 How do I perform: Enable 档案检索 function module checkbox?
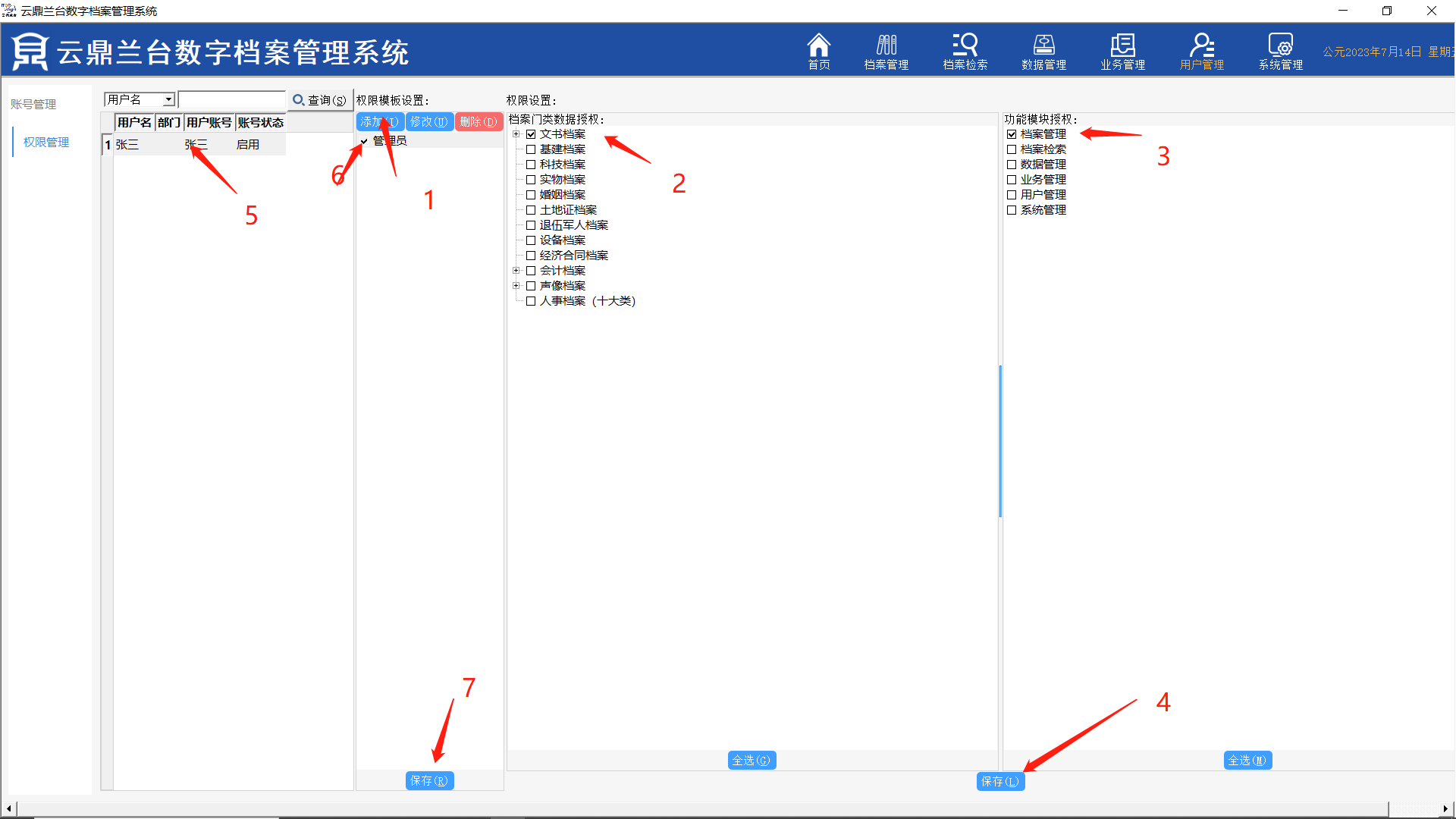[x=1012, y=149]
